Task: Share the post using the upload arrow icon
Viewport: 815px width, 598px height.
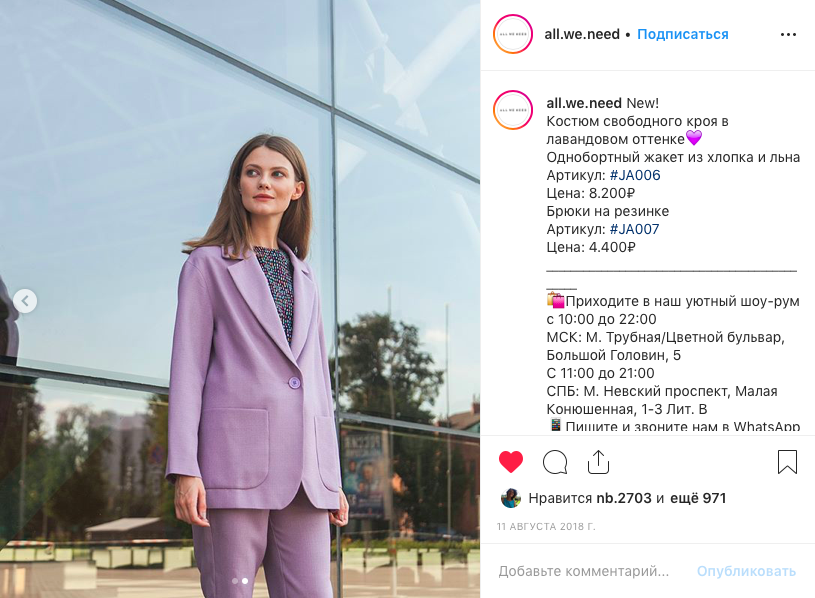Action: (x=598, y=462)
